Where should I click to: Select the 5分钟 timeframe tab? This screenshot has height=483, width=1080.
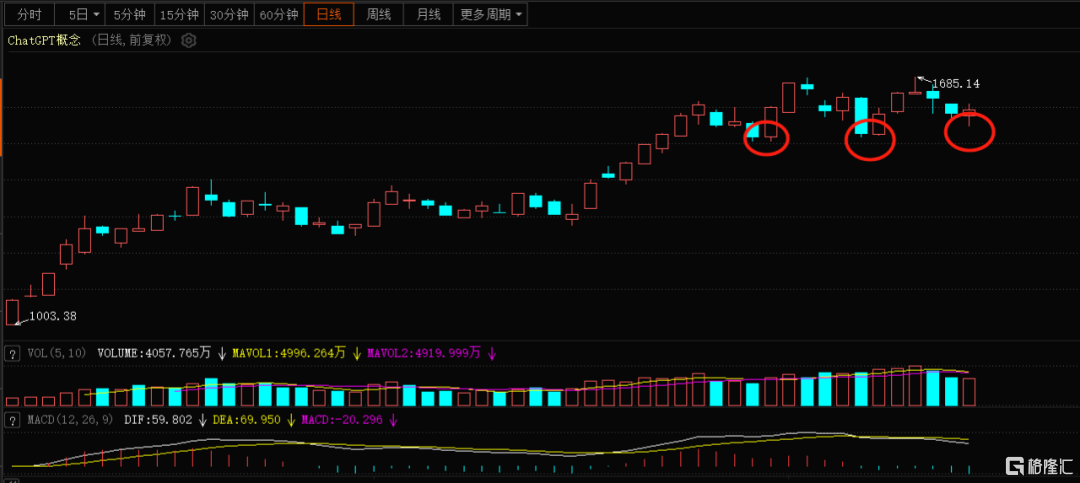[x=130, y=14]
